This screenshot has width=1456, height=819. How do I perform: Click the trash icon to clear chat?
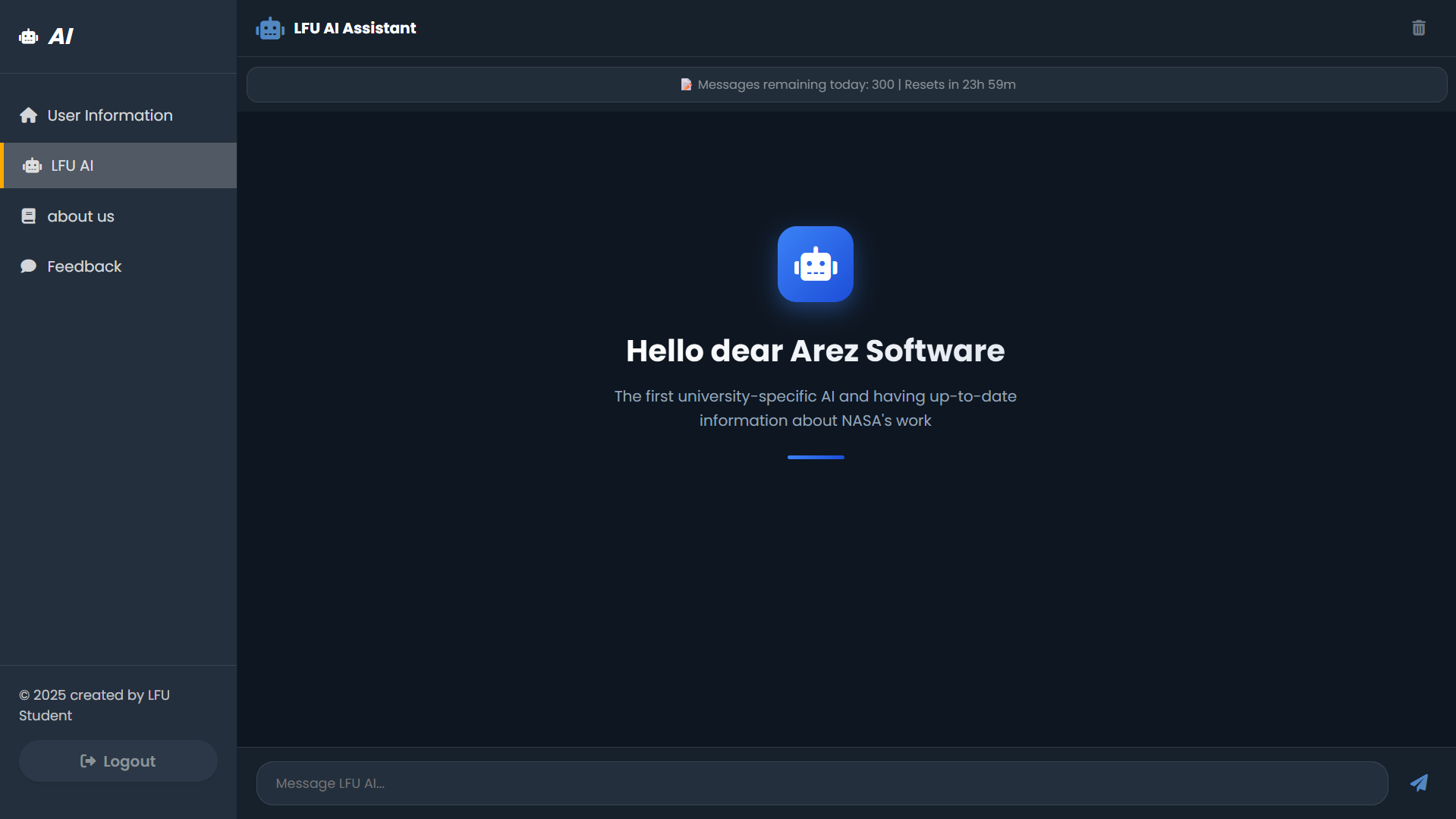(1418, 28)
